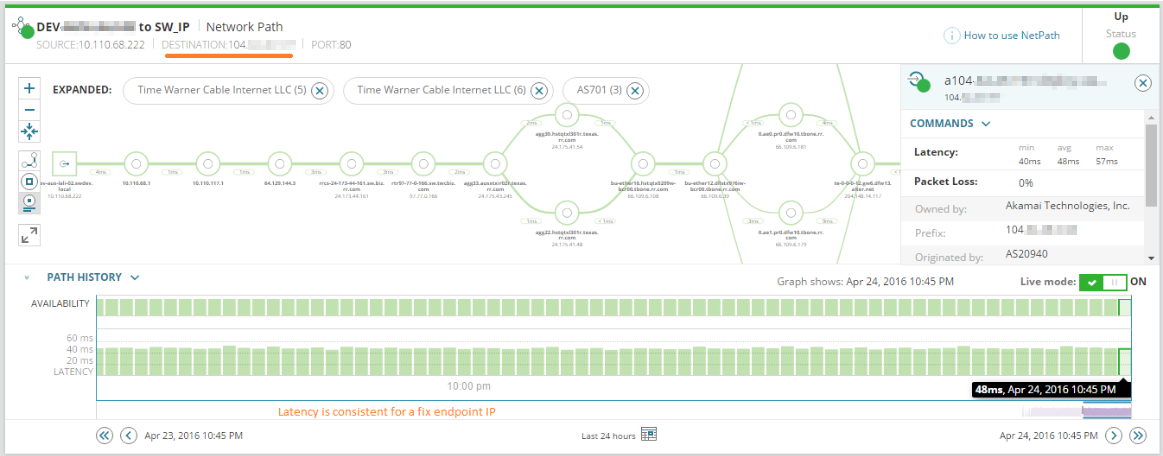Click the highlighted 10:45 PM latency bar
The image size is (1163, 456).
coord(1124,362)
